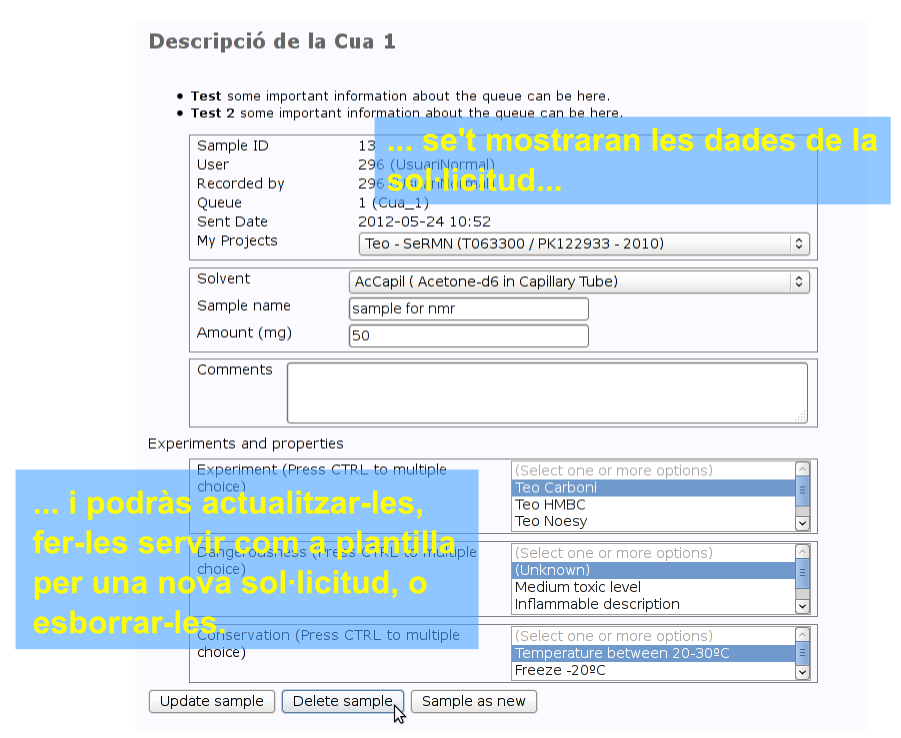Click the Sample as new button
The image size is (901, 738).
click(x=473, y=701)
